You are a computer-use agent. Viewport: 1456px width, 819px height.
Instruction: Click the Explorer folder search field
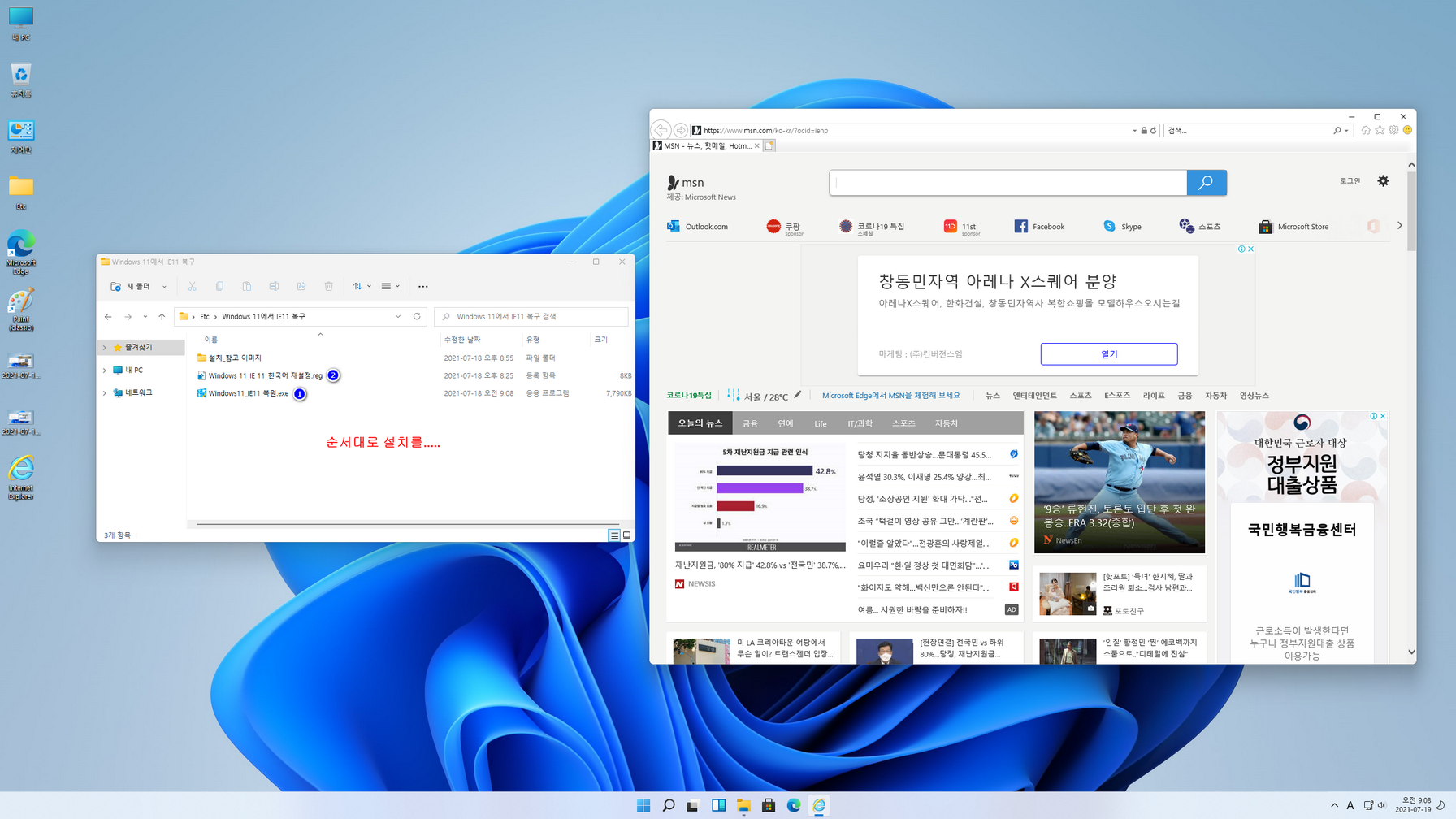(531, 316)
